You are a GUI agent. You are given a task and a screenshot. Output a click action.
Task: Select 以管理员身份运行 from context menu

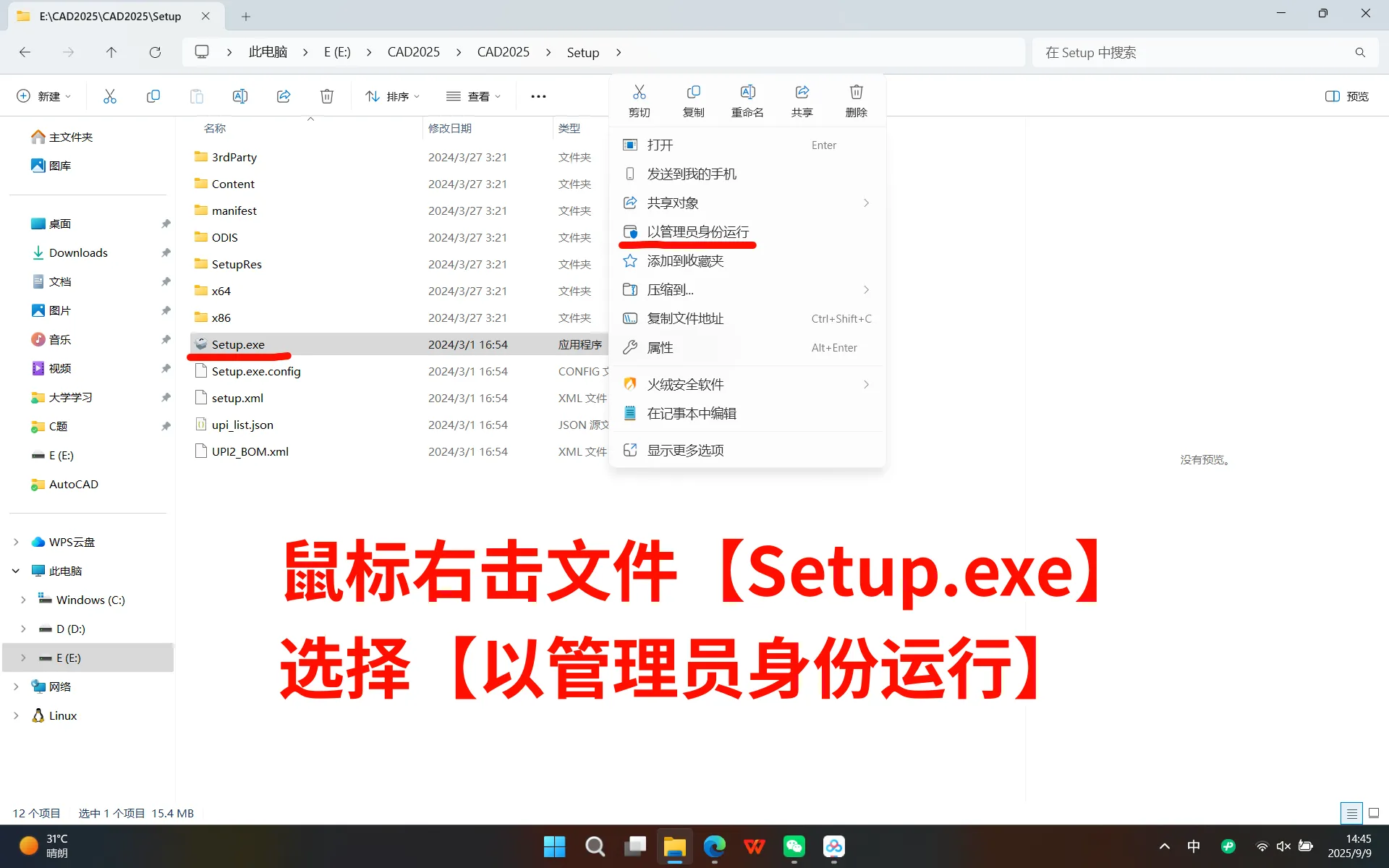[x=697, y=231]
